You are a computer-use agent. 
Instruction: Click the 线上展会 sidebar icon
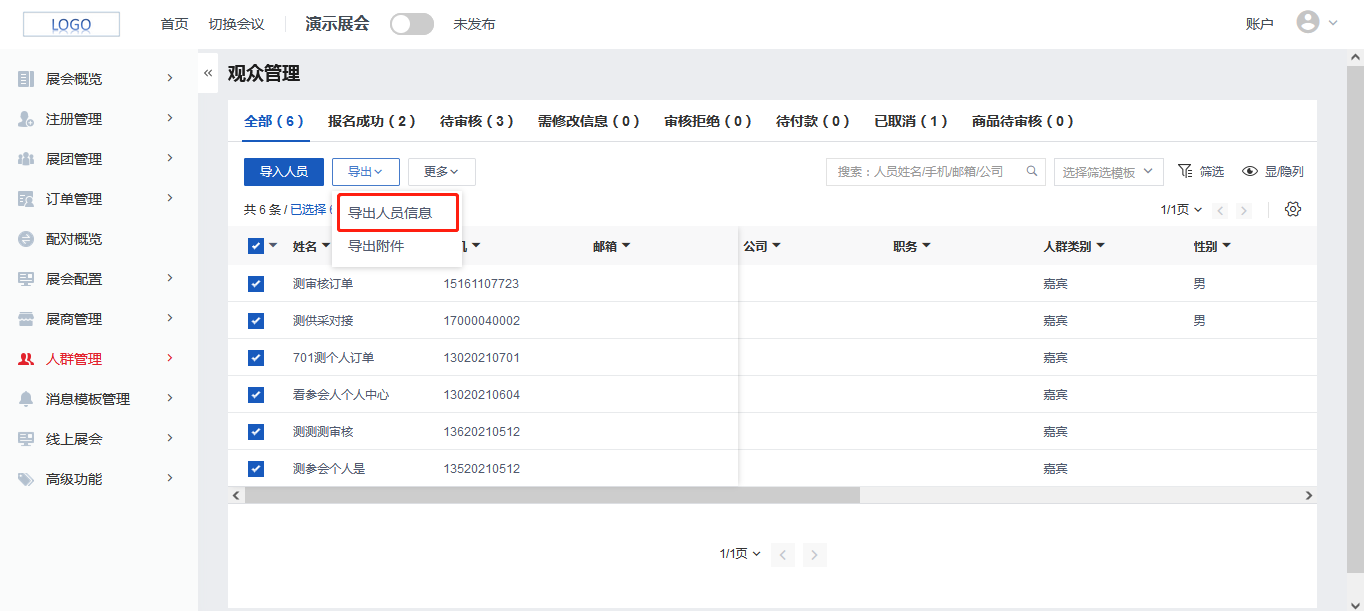[x=26, y=439]
